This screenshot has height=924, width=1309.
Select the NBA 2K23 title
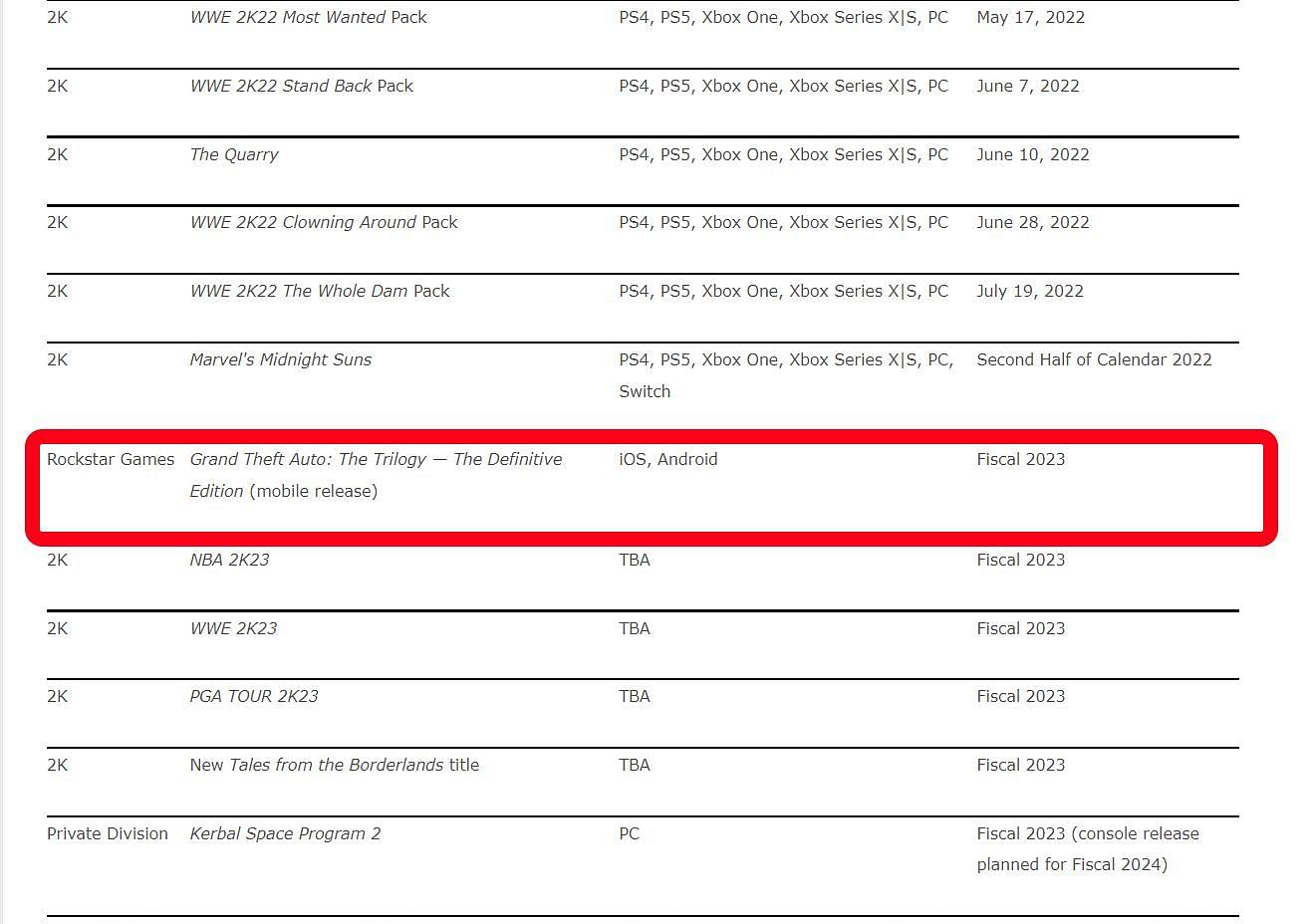click(229, 560)
